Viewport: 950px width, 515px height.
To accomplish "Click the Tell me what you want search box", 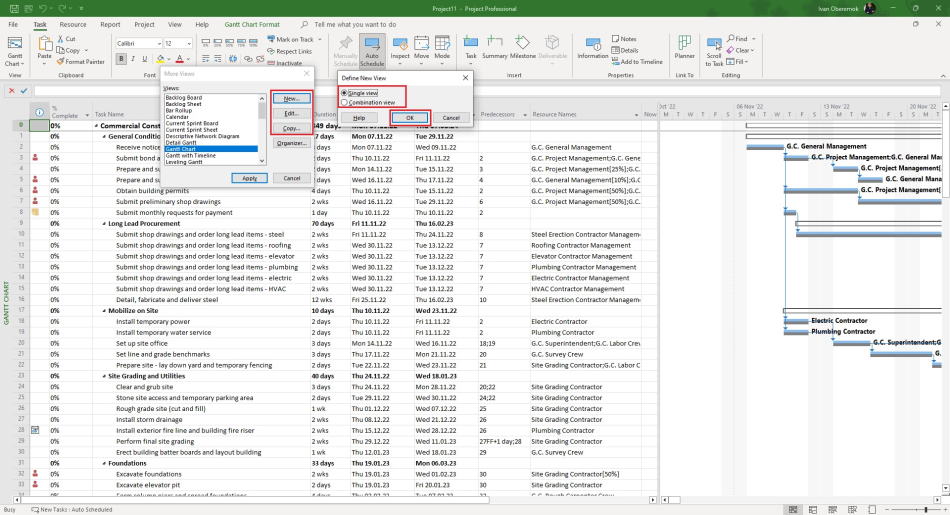I will (355, 25).
